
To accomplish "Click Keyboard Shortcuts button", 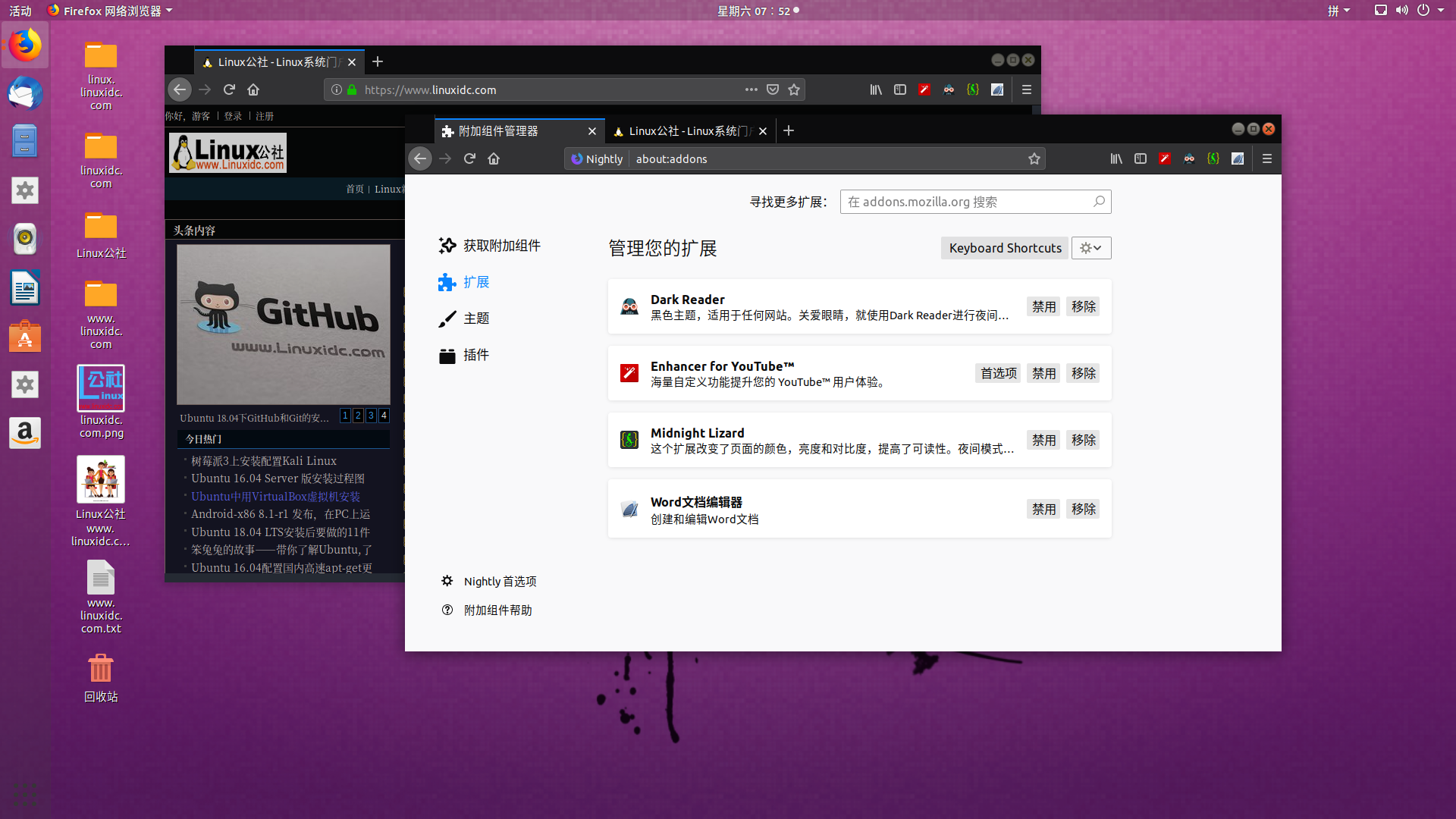I will [1005, 248].
